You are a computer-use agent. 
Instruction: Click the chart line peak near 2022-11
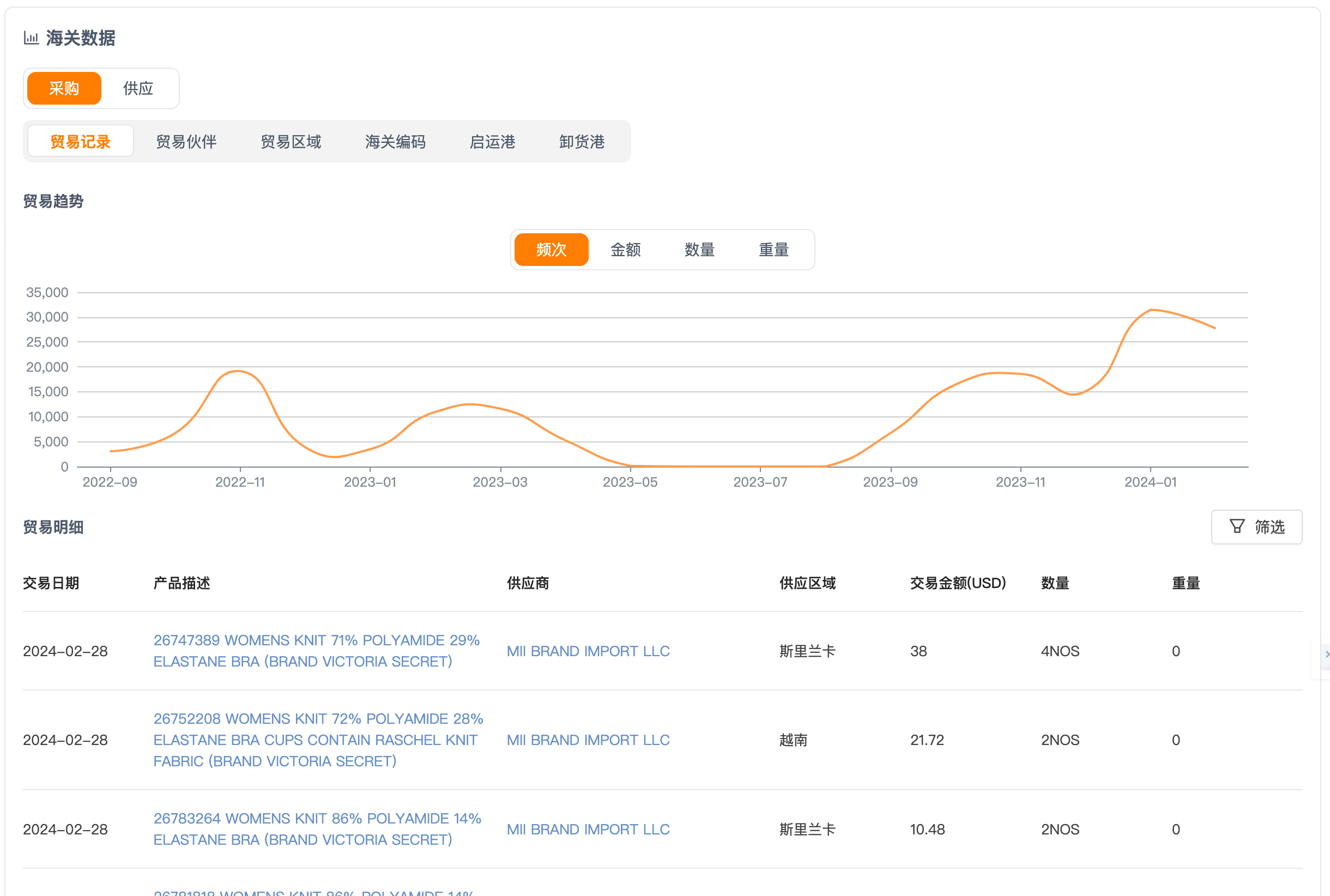237,371
